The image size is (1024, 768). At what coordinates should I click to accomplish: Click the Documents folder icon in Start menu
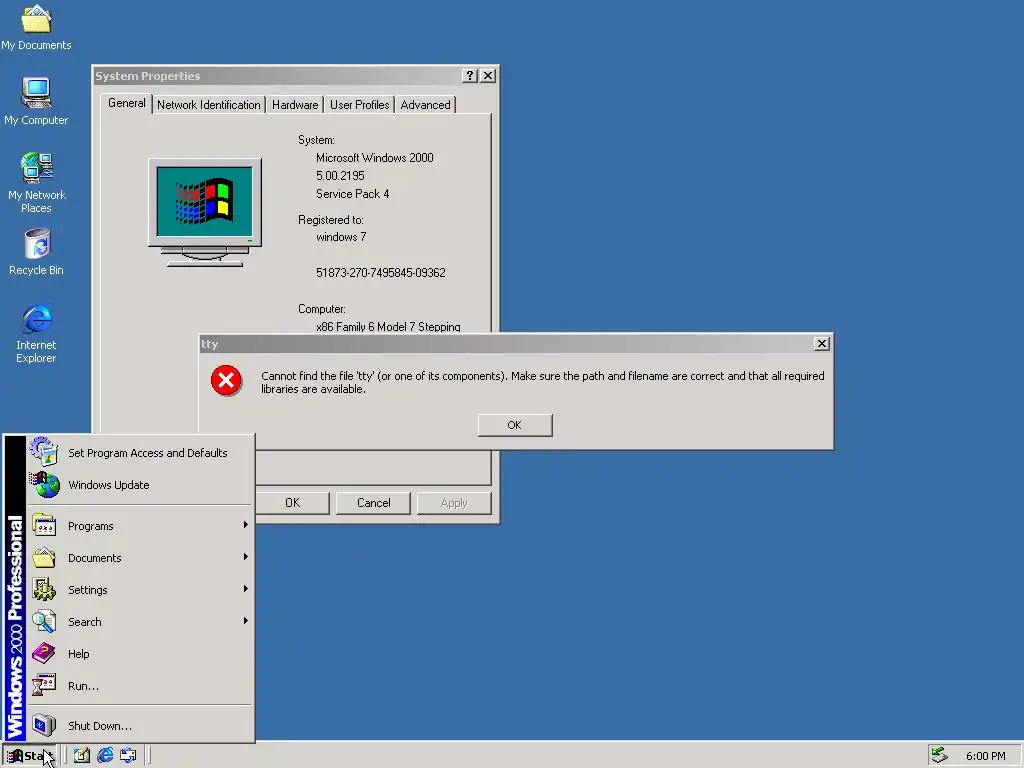point(44,558)
